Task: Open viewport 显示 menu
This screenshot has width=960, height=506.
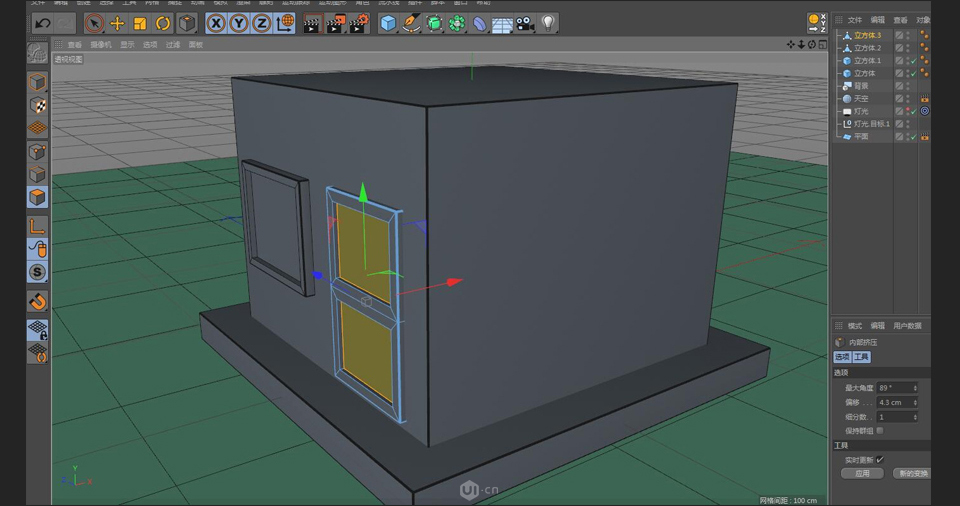Action: 127,45
